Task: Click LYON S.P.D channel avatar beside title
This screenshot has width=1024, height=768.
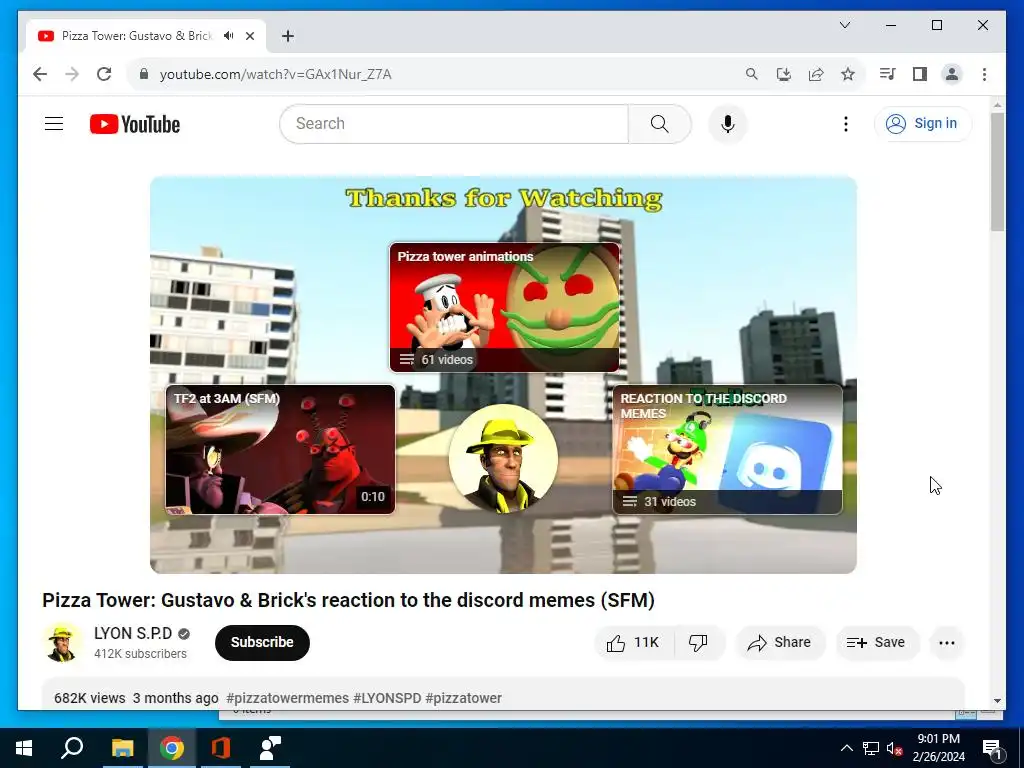Action: (x=62, y=643)
